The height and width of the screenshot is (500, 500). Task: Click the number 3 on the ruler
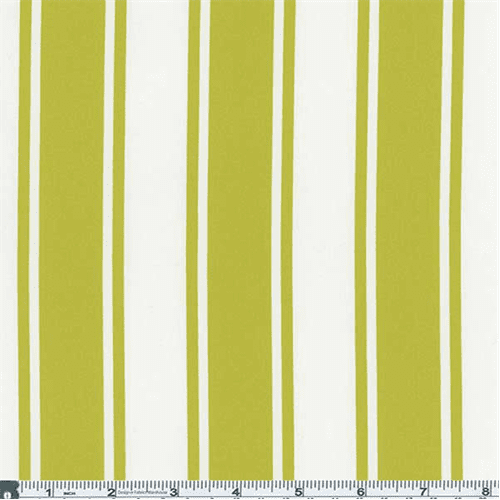pyautogui.click(x=174, y=492)
